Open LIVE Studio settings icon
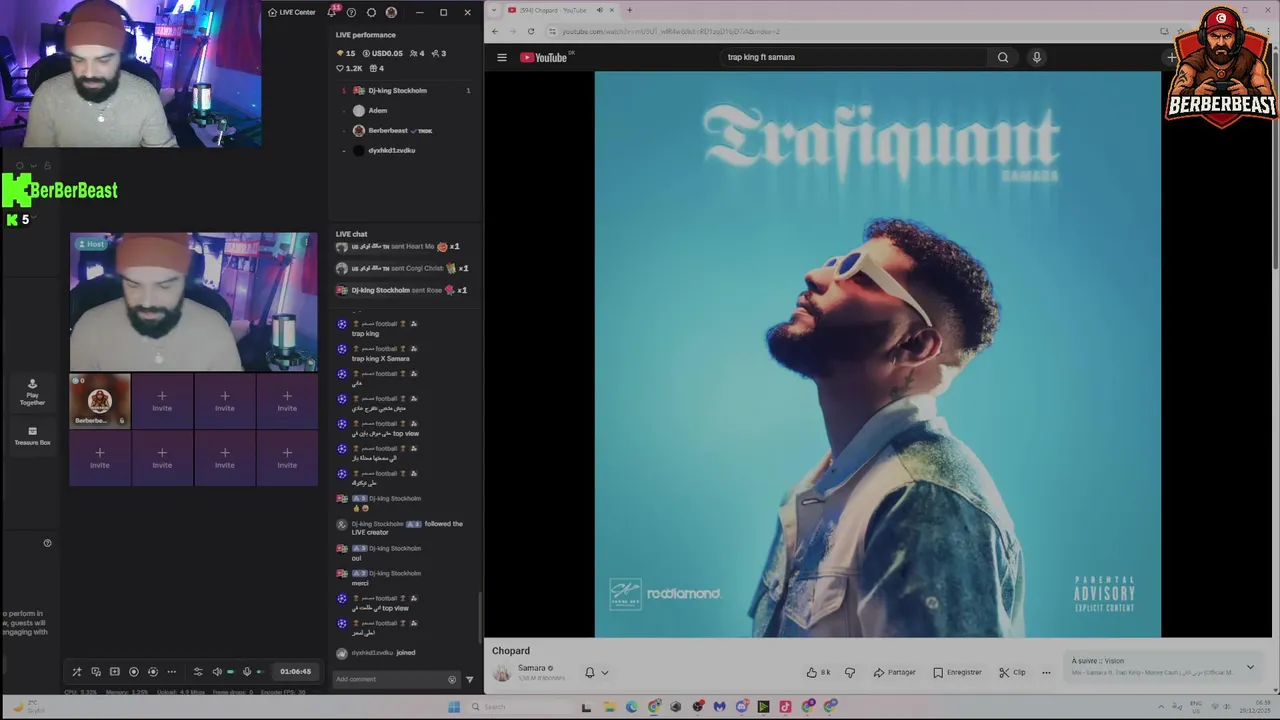 coord(371,12)
